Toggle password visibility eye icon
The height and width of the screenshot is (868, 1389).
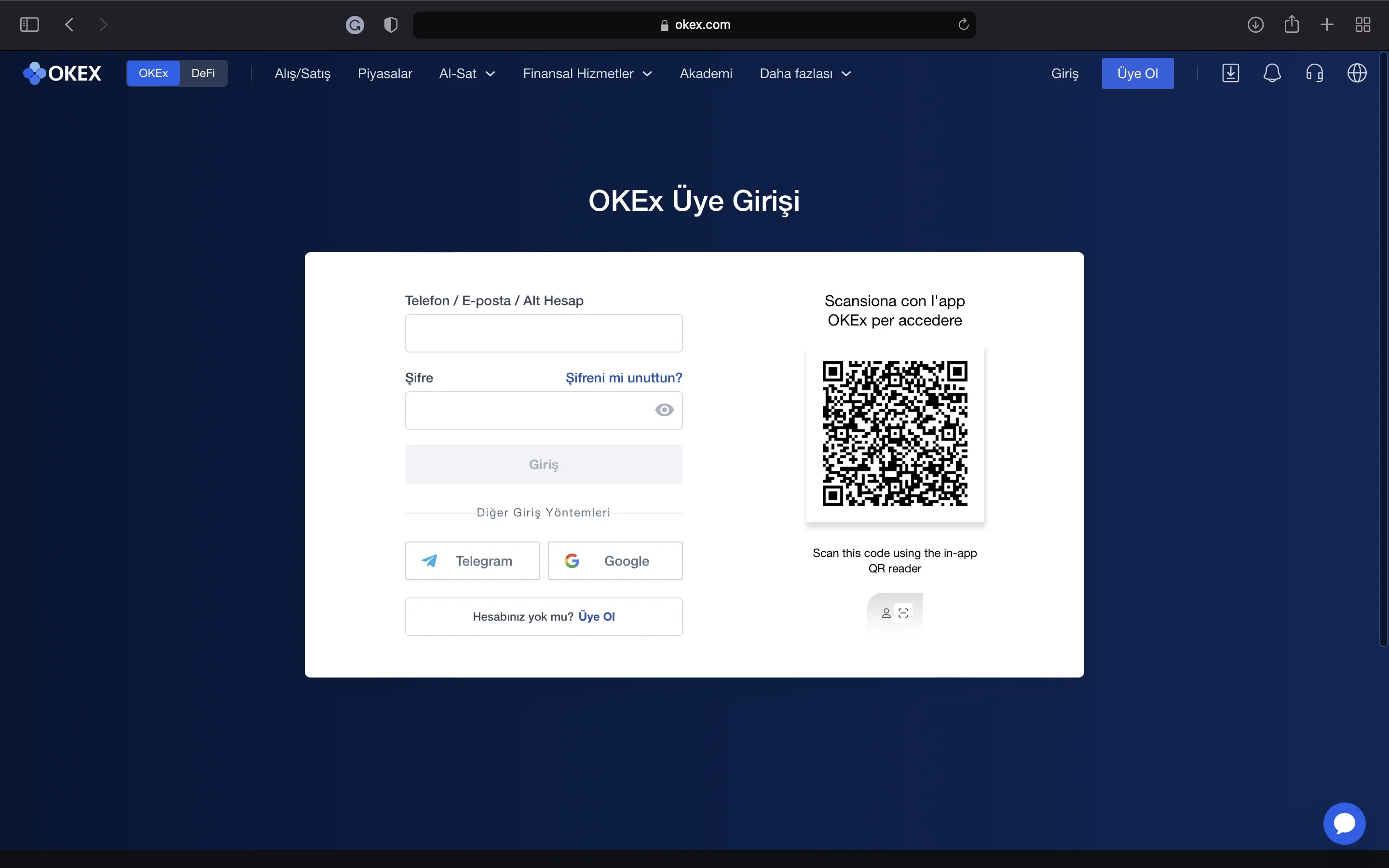coord(664,410)
